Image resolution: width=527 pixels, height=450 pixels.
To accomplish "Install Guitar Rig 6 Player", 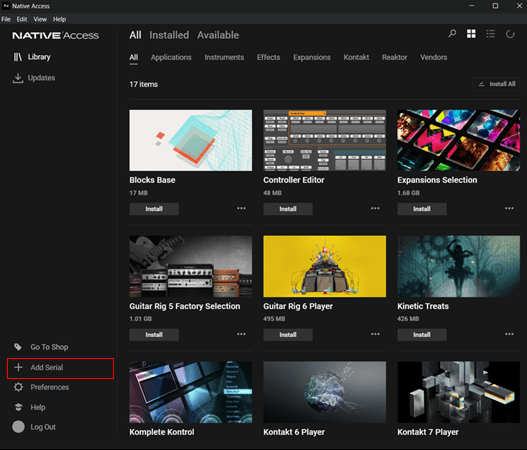I will click(288, 335).
